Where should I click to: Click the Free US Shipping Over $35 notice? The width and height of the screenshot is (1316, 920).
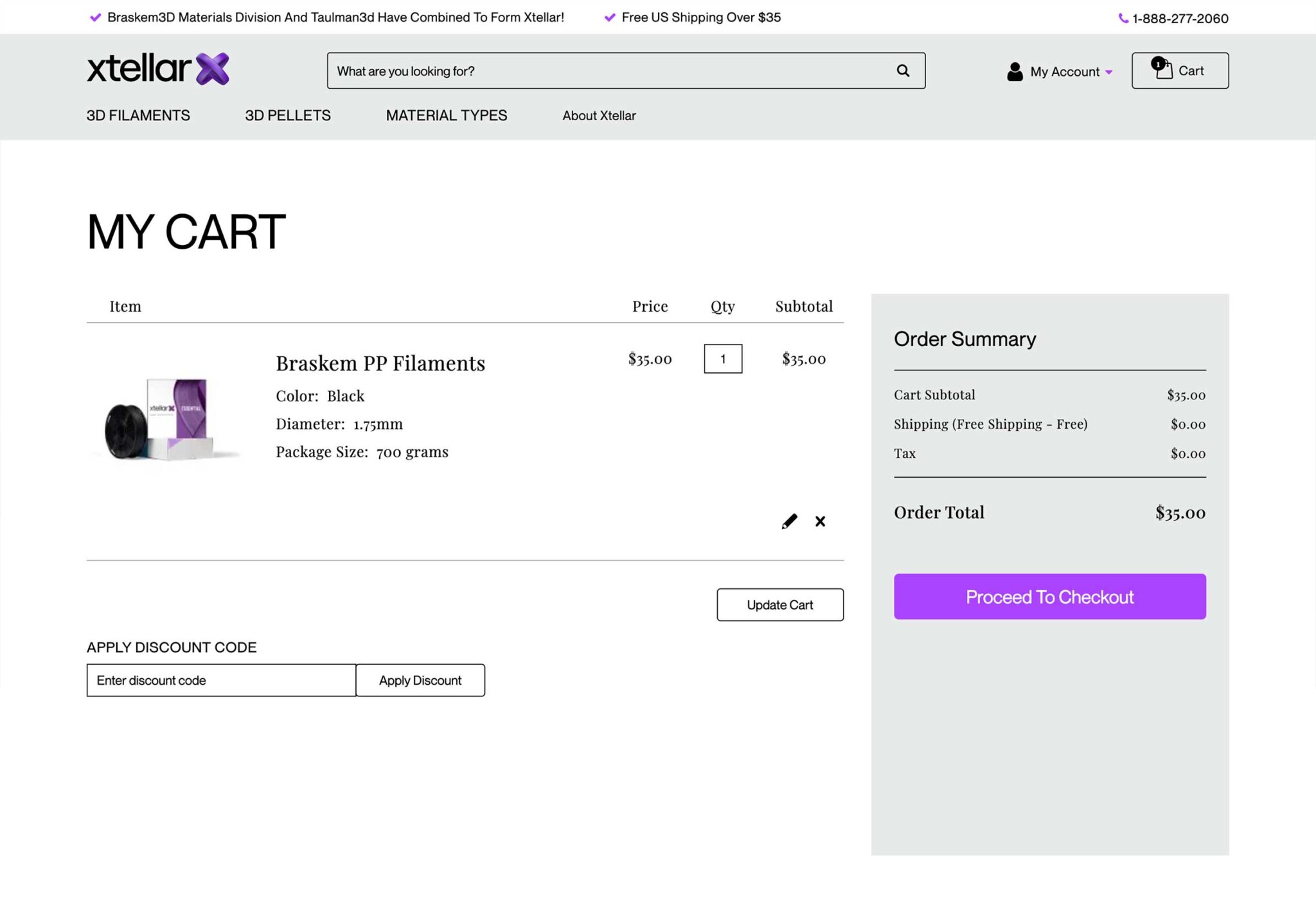pos(701,17)
